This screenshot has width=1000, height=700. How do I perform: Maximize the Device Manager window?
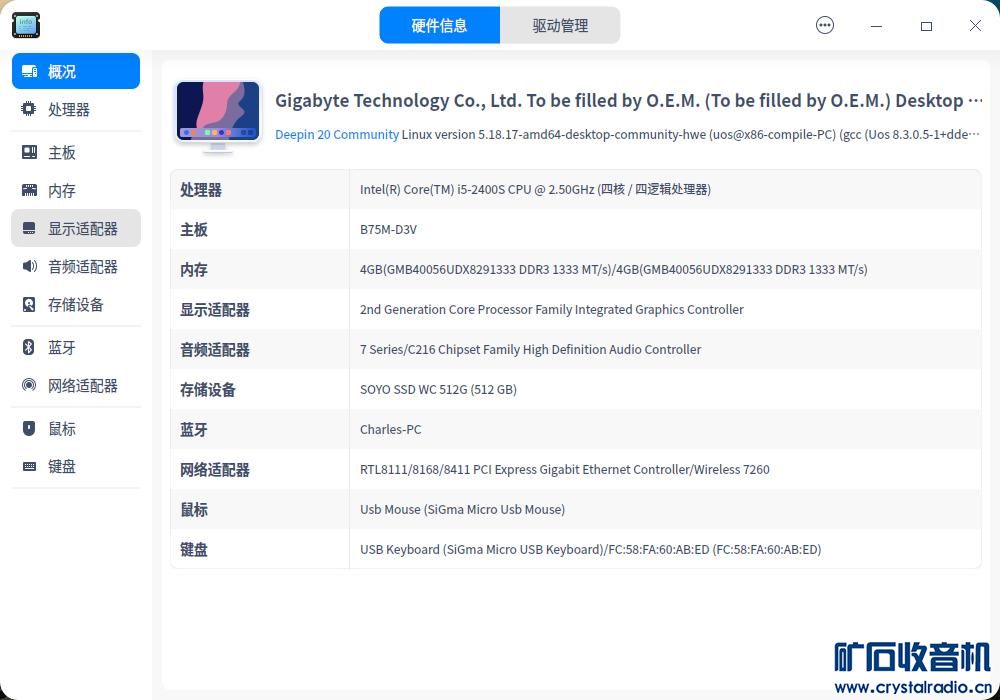click(926, 26)
